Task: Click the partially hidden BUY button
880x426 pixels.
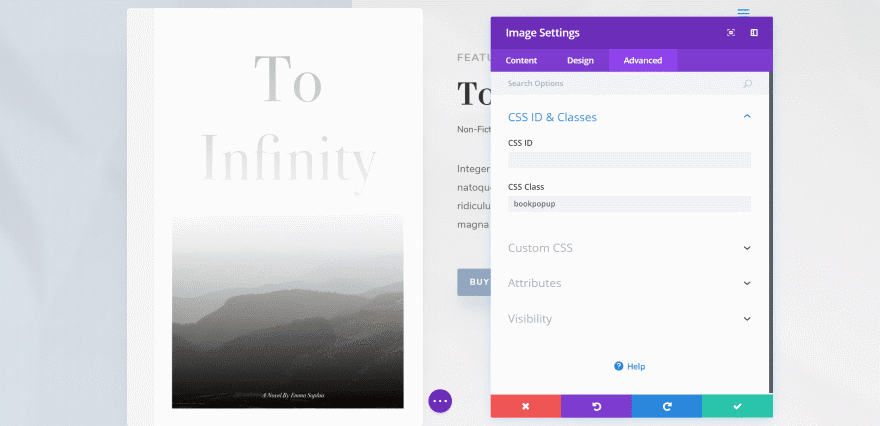Action: pos(474,282)
